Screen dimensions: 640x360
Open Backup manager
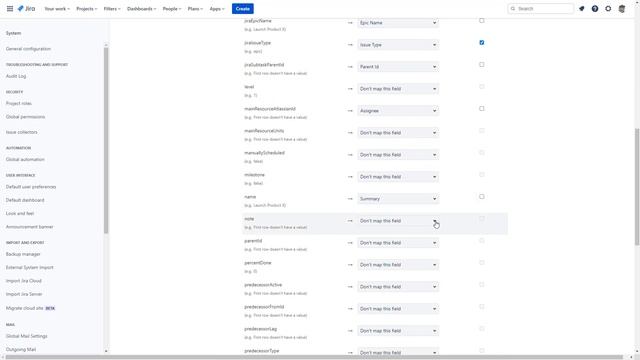pyautogui.click(x=23, y=254)
